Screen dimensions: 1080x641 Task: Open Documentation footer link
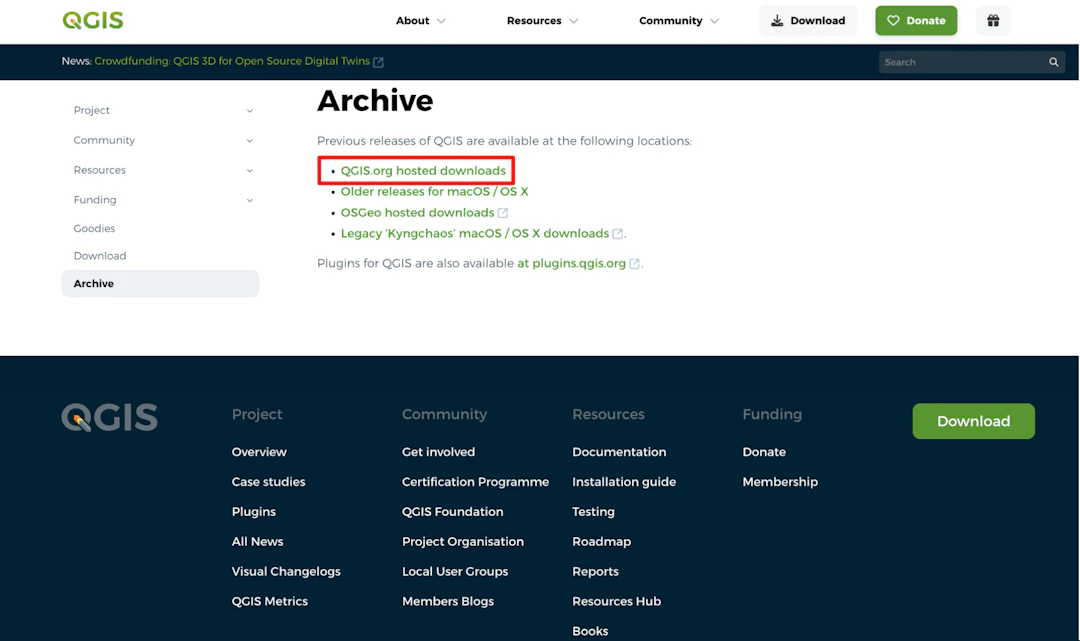619,452
